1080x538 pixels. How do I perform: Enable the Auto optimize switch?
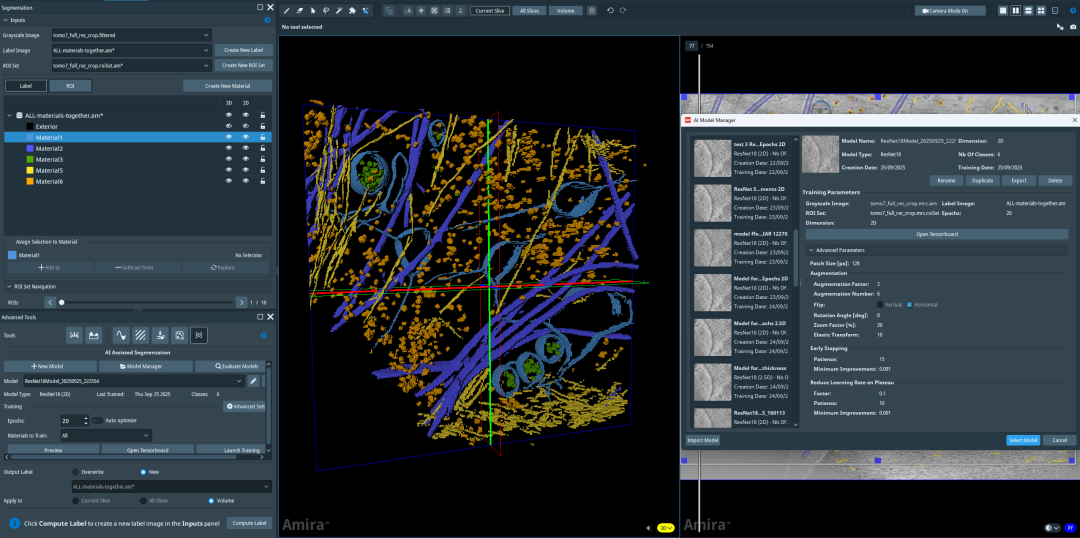tap(98, 420)
